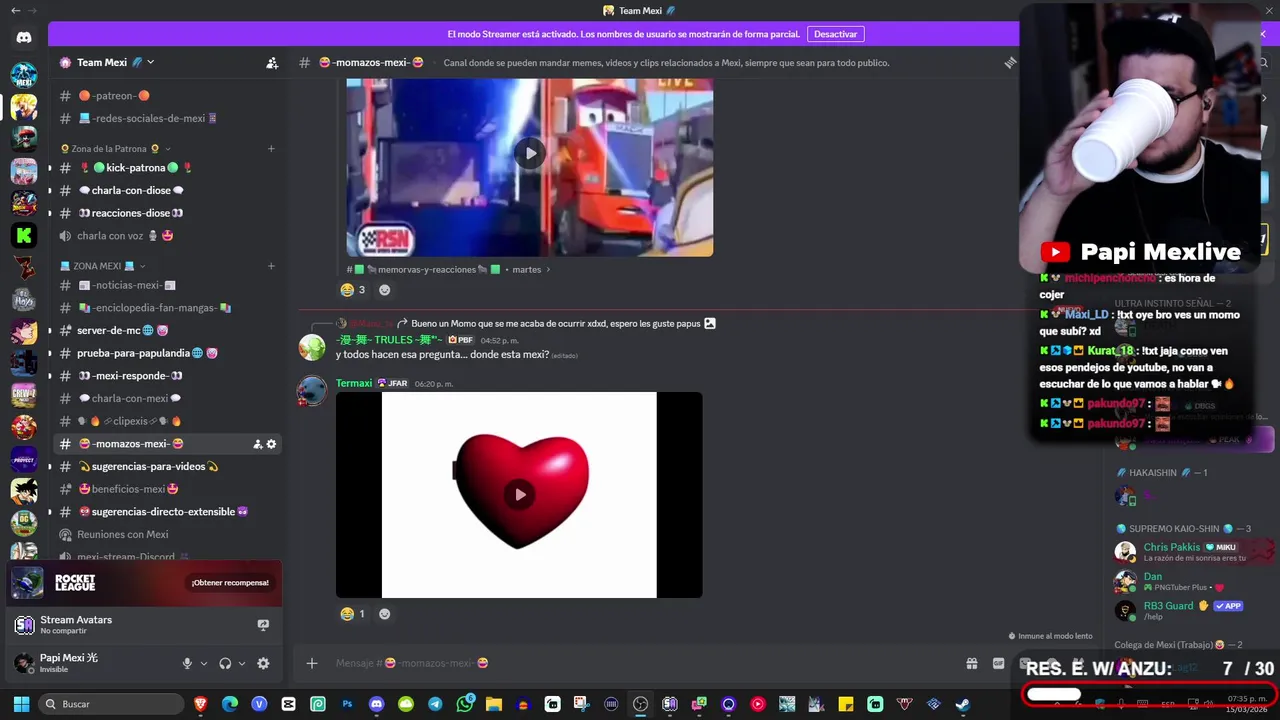
Task: Click ¡Obtener recompensa! Rocket League button
Action: click(230, 583)
